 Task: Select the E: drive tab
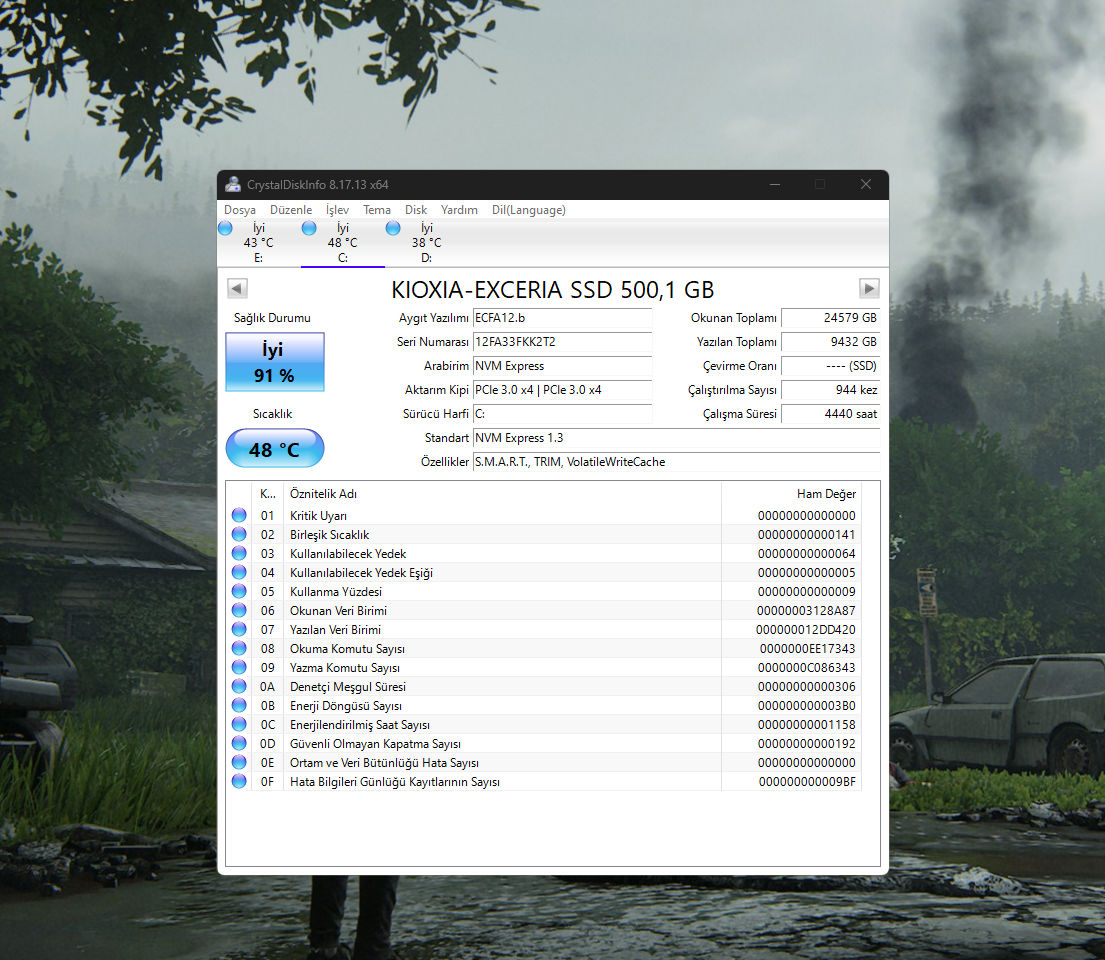coord(259,243)
